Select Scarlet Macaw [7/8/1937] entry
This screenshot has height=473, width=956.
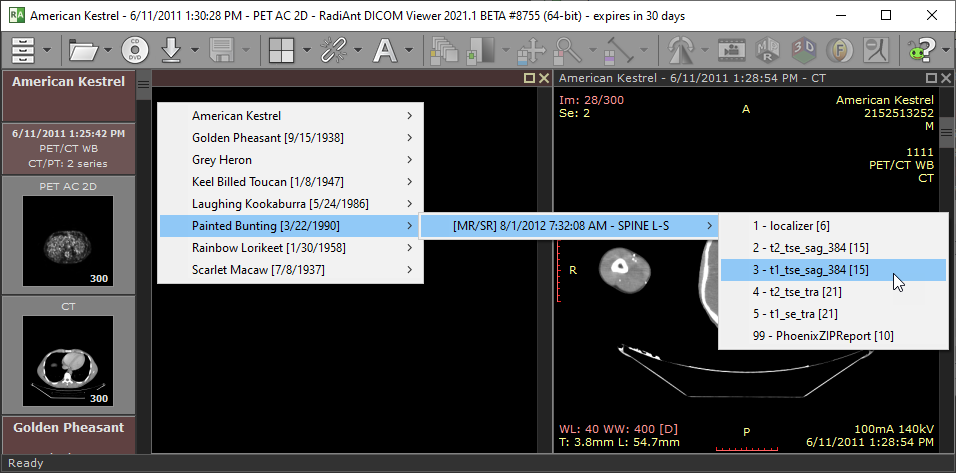(290, 269)
